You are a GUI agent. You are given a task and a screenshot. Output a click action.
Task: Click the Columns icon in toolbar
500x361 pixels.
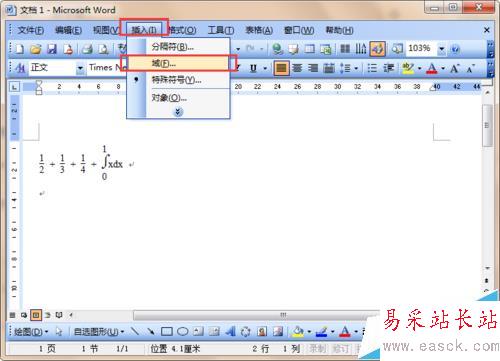[x=345, y=49]
